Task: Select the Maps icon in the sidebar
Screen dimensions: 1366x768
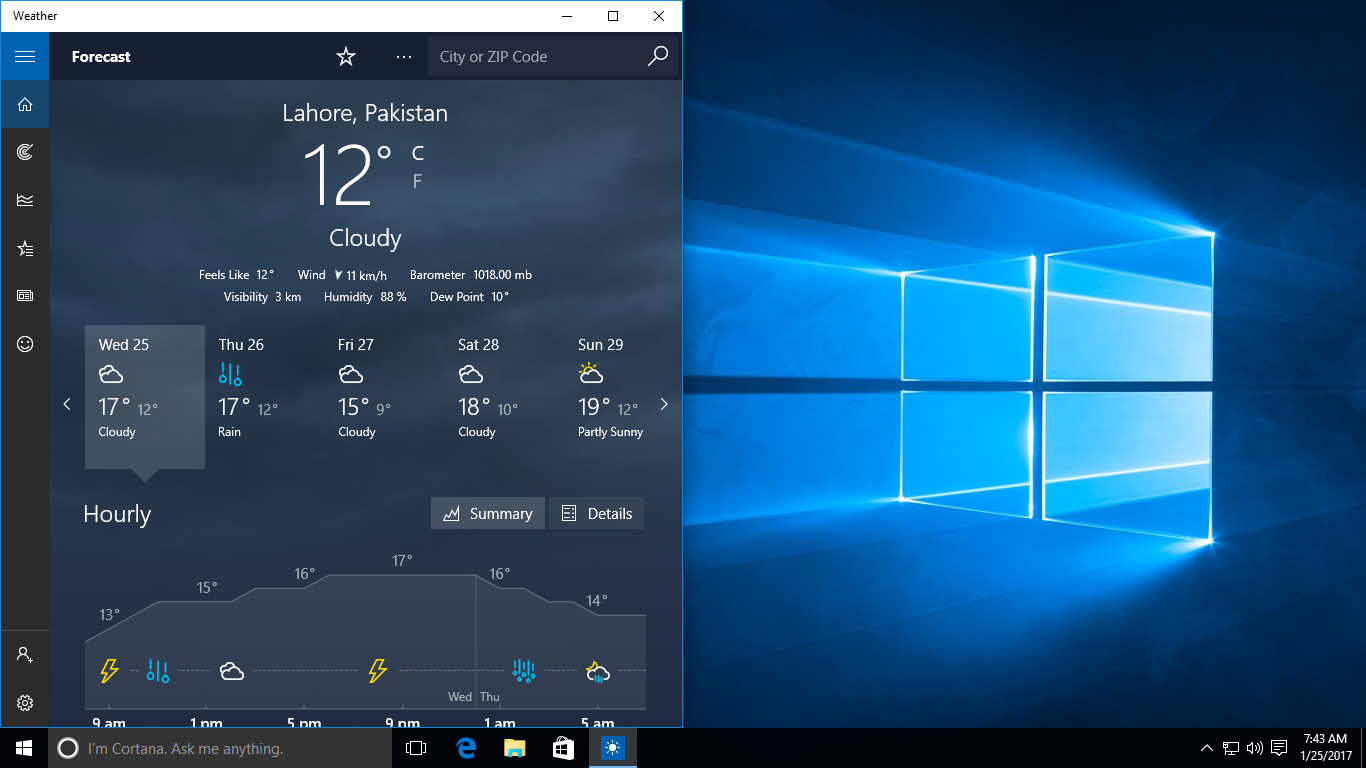Action: click(x=24, y=151)
